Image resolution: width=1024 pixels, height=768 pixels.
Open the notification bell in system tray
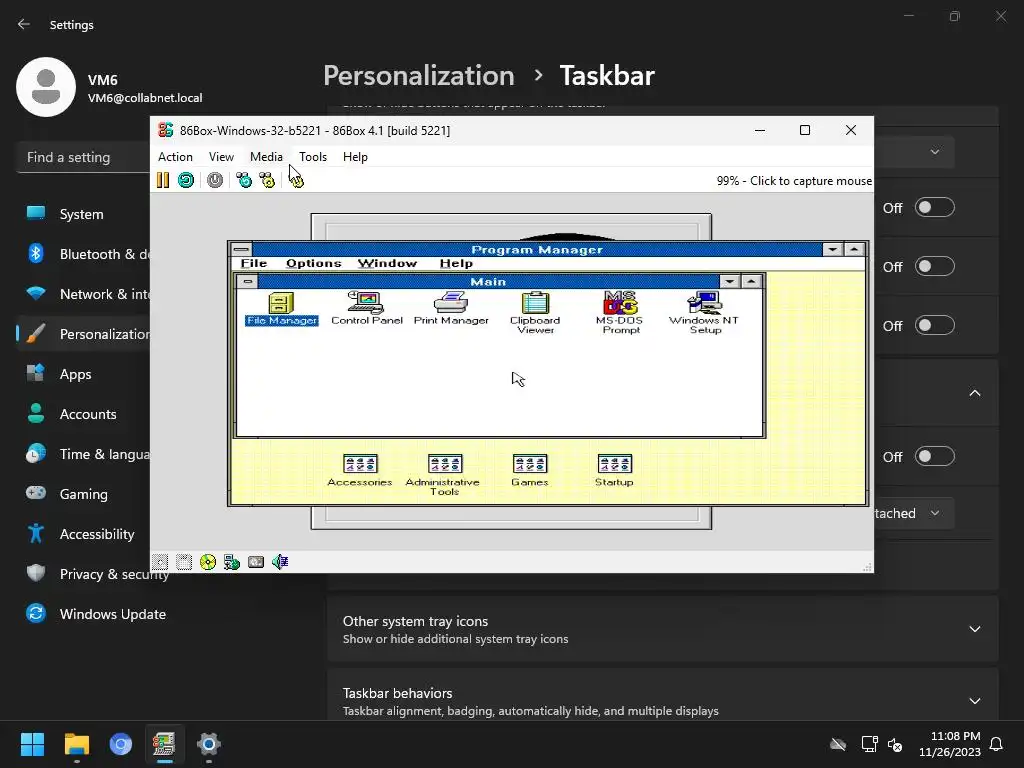(x=997, y=744)
